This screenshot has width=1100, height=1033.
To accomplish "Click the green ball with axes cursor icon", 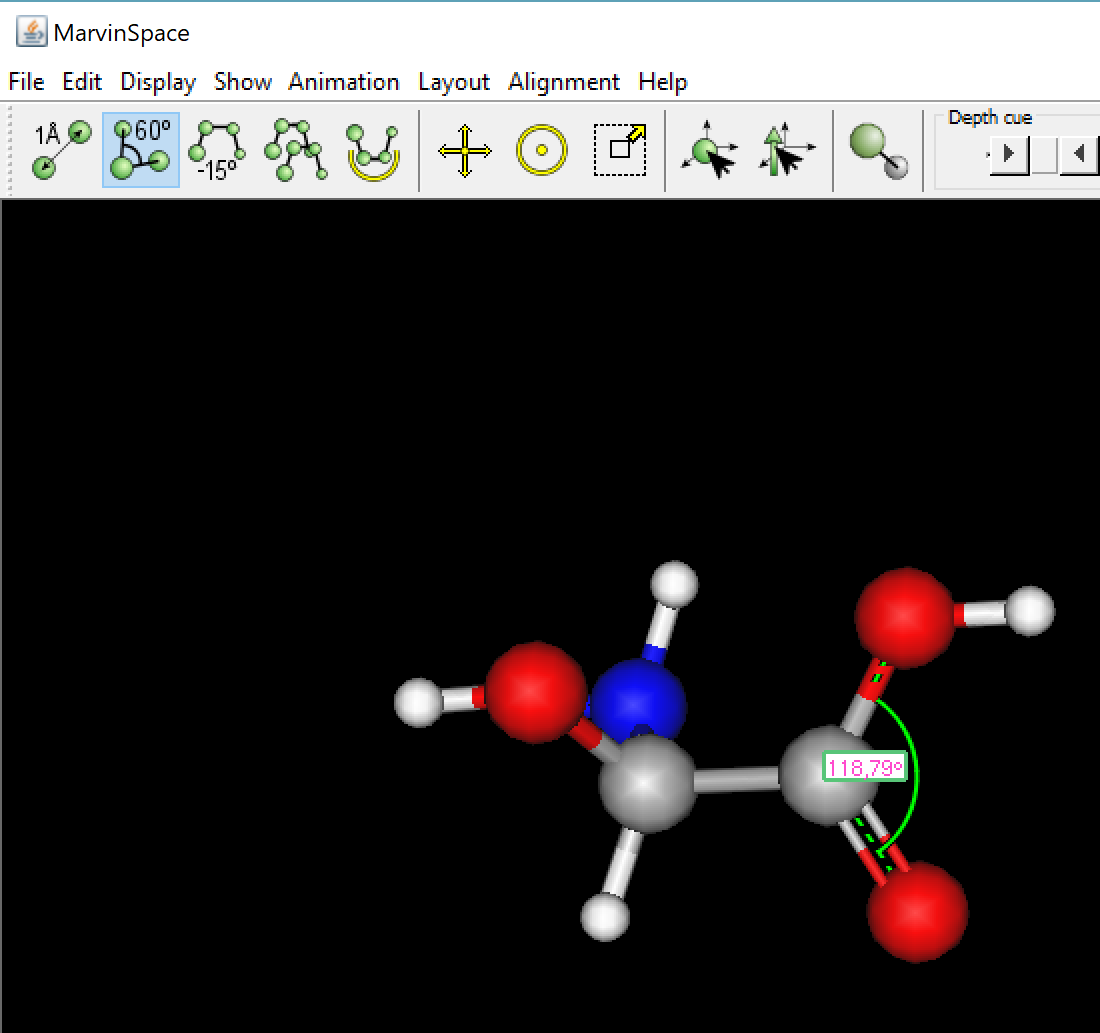I will click(x=709, y=151).
